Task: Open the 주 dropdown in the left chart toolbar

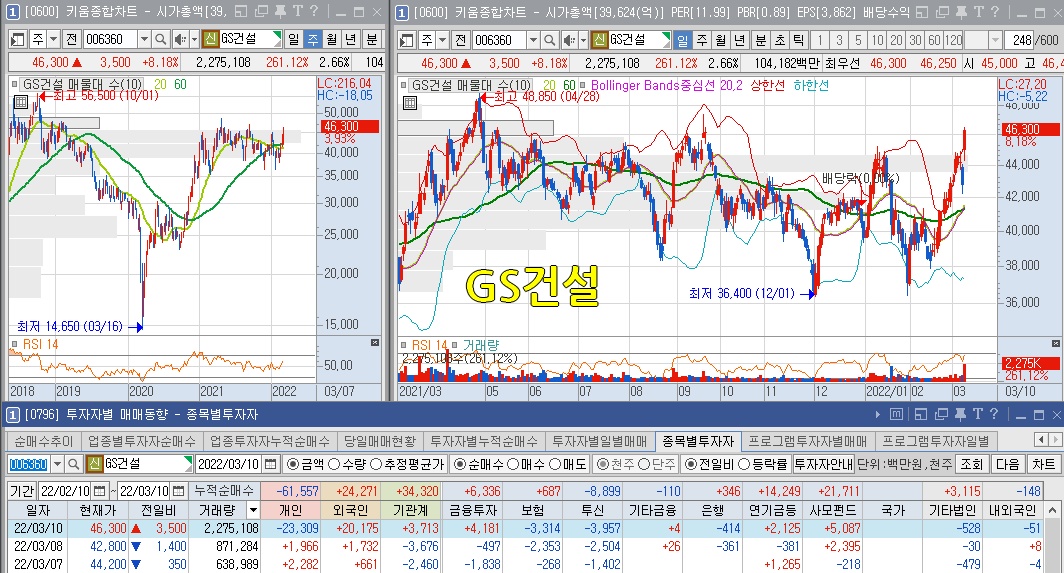Action: pos(54,39)
